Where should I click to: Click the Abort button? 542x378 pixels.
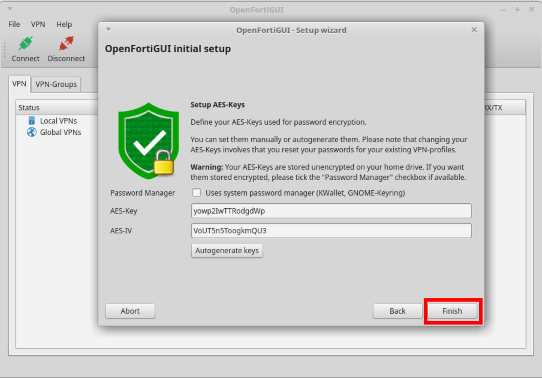pos(130,311)
